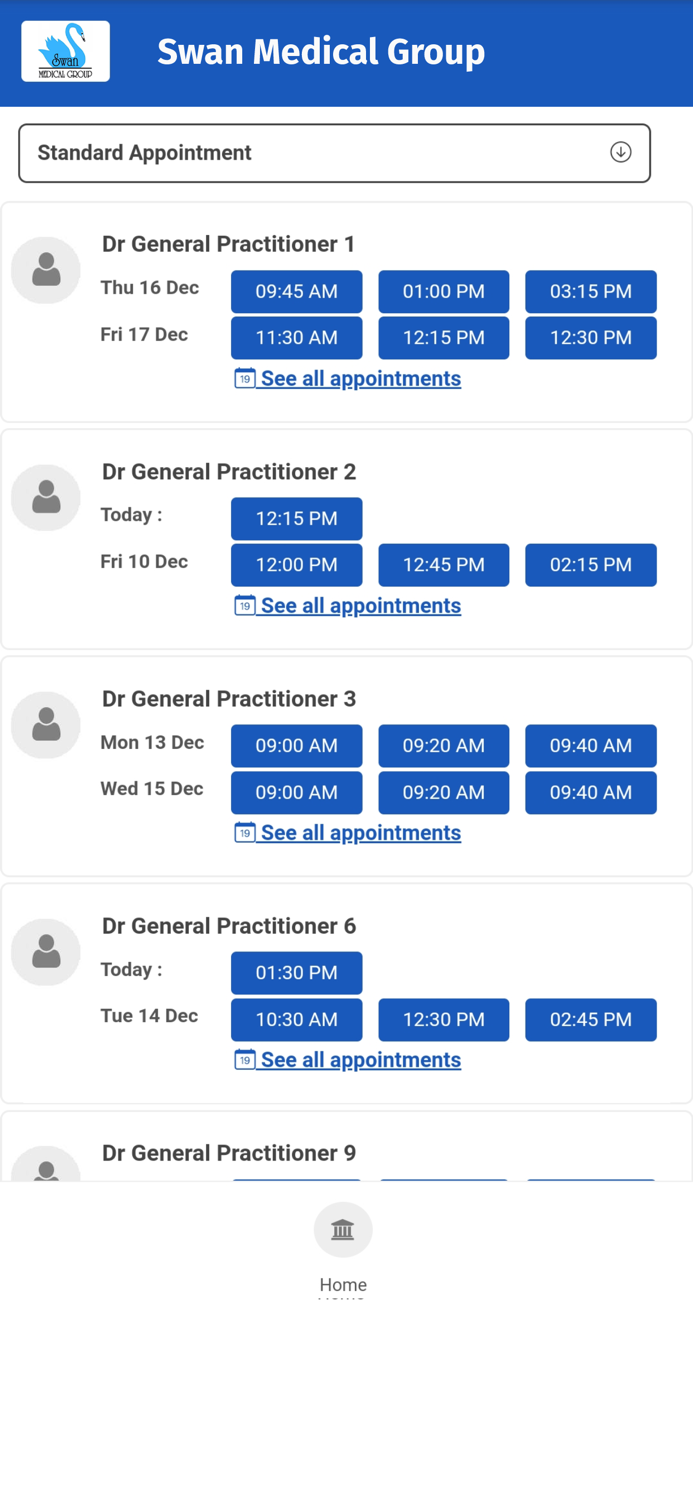Select the 01:30 PM Today slot with Dr General Practitioner 6
This screenshot has width=693, height=1500.
pyautogui.click(x=296, y=972)
